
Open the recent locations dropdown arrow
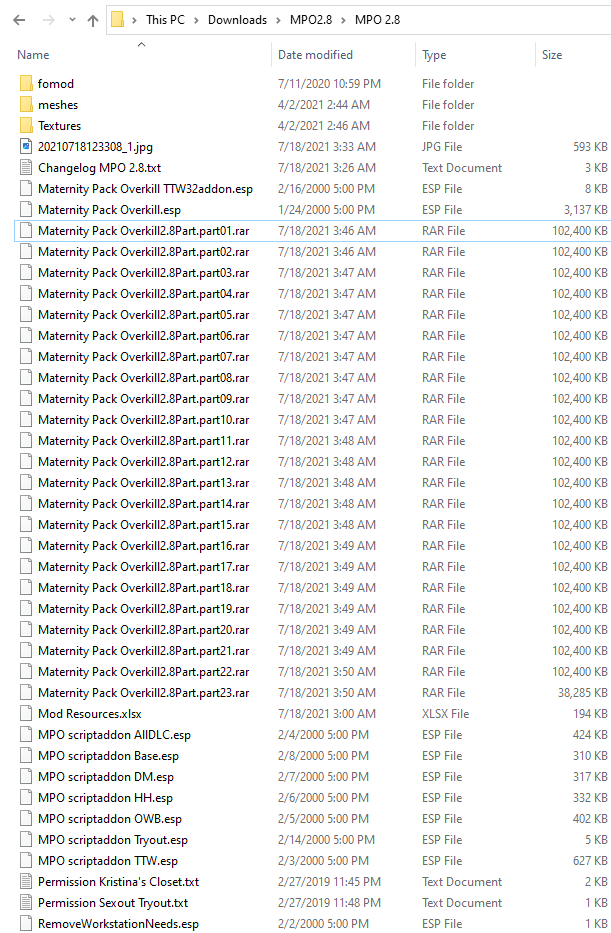coord(72,20)
